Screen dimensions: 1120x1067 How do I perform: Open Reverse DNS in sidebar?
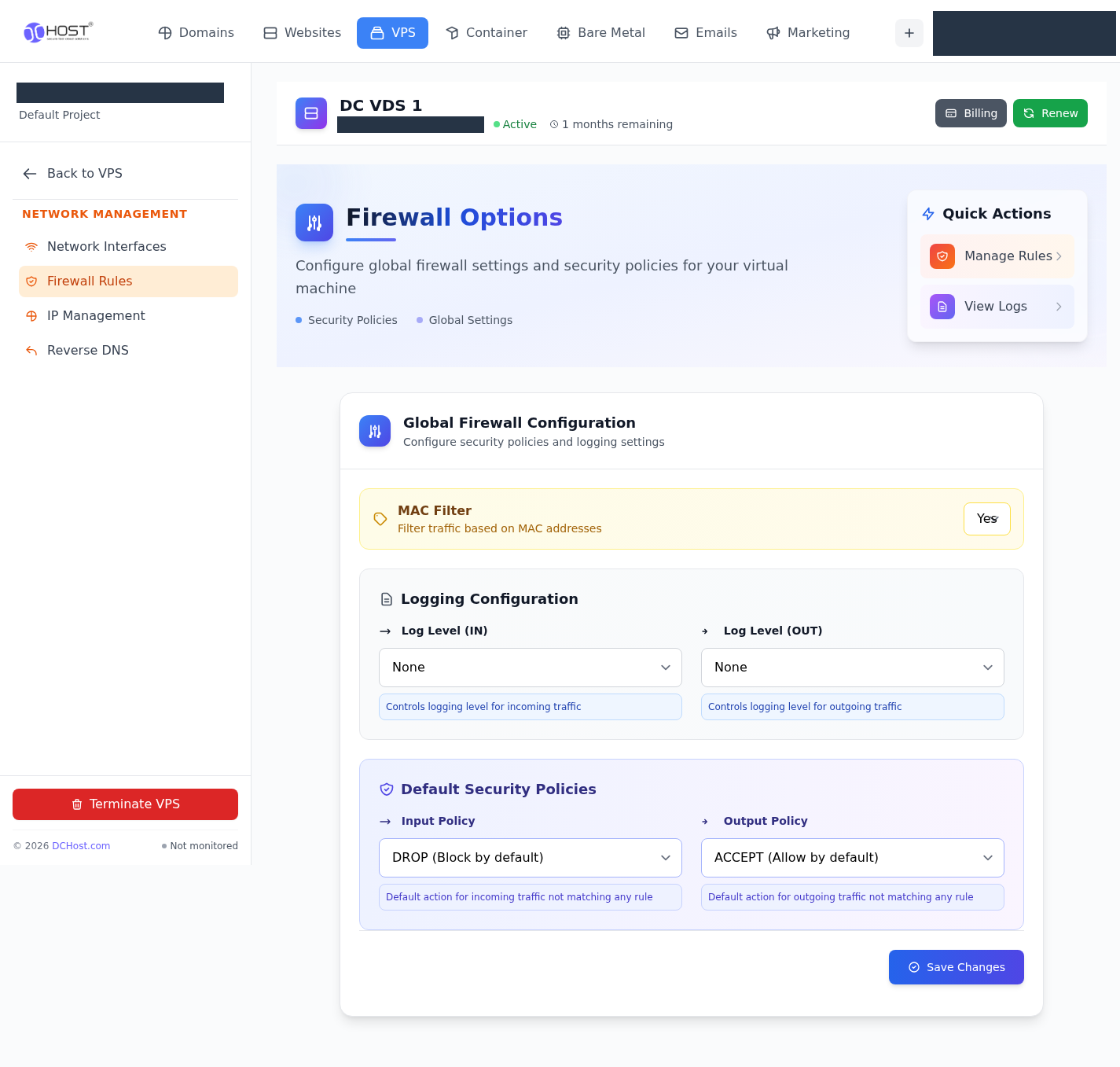click(x=128, y=351)
